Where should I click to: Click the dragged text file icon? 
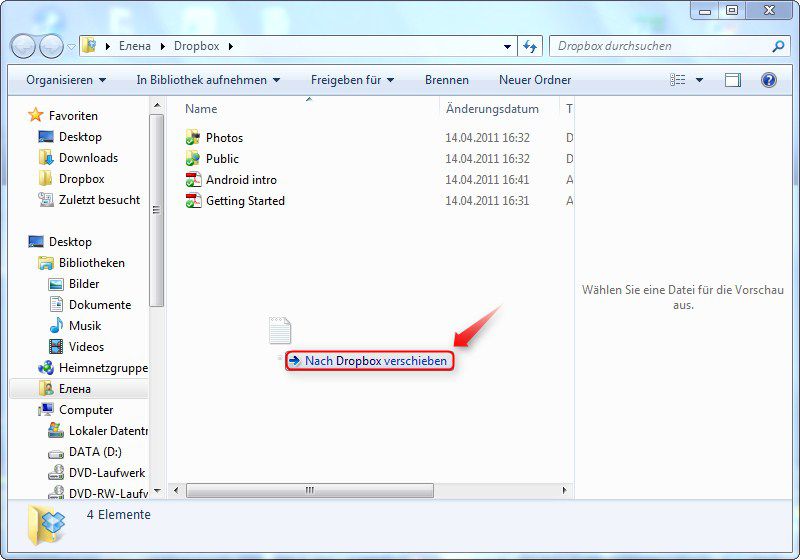[x=280, y=330]
